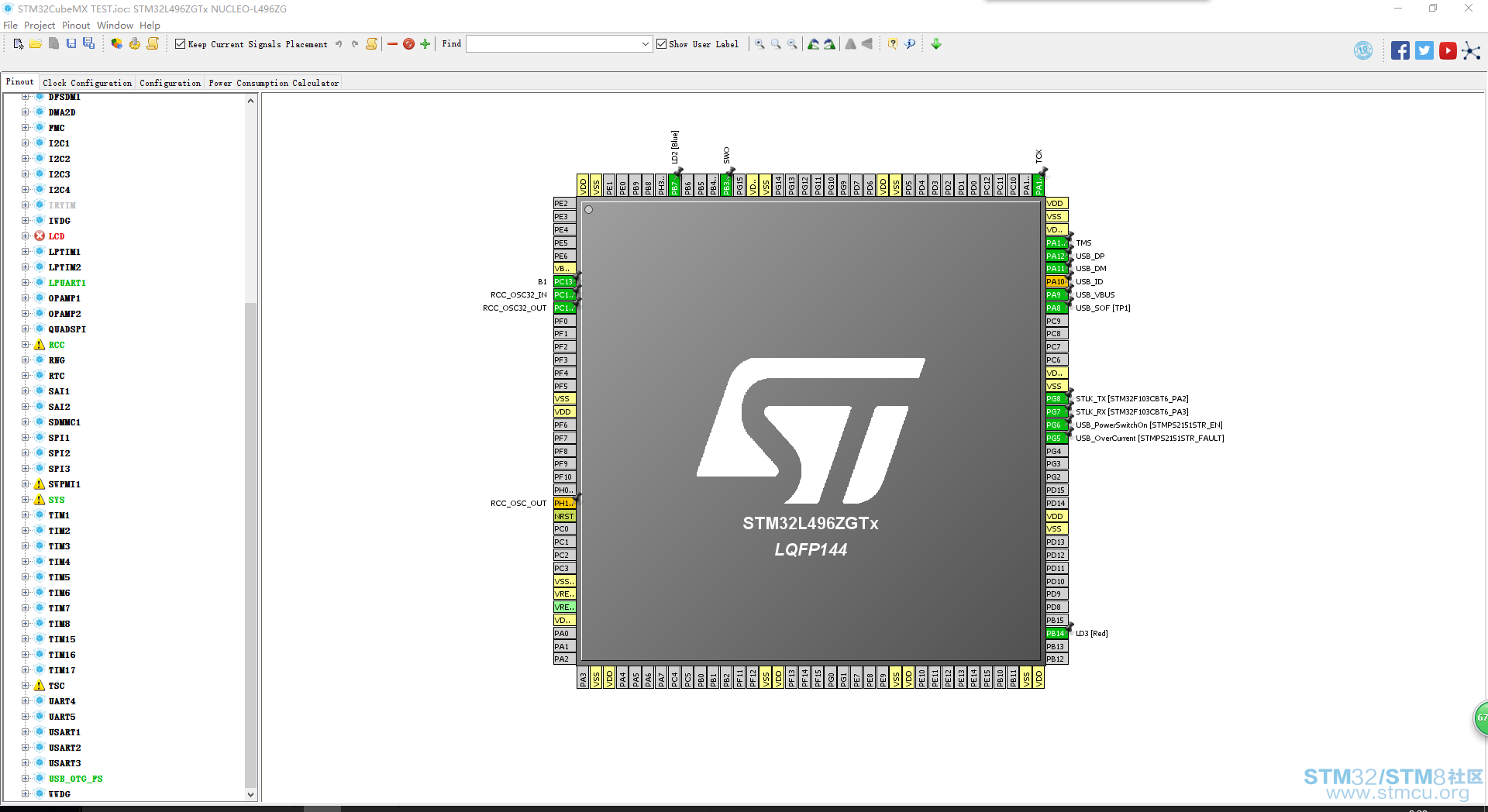Click the green plus toolbar icon

tap(425, 44)
